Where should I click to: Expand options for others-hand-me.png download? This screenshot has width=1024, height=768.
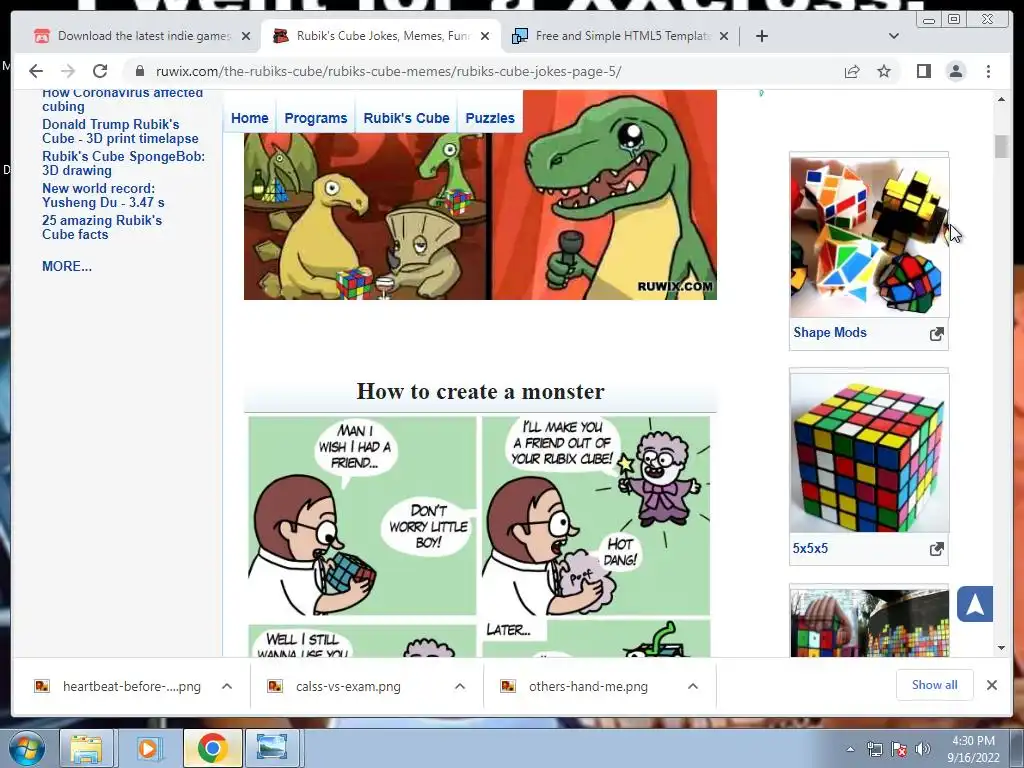coord(693,686)
